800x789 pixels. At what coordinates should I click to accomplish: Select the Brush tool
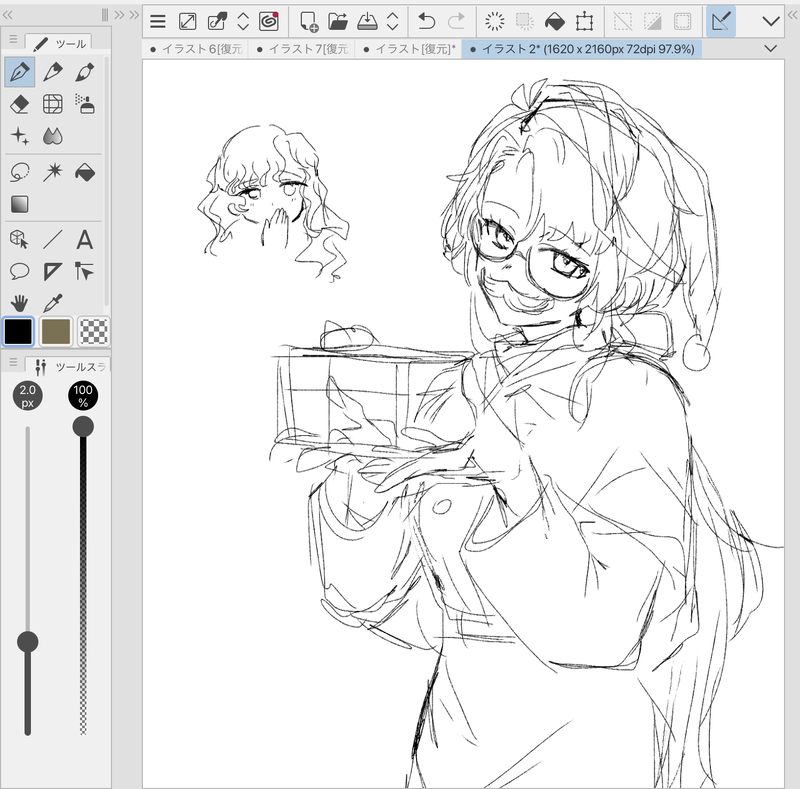[x=85, y=72]
